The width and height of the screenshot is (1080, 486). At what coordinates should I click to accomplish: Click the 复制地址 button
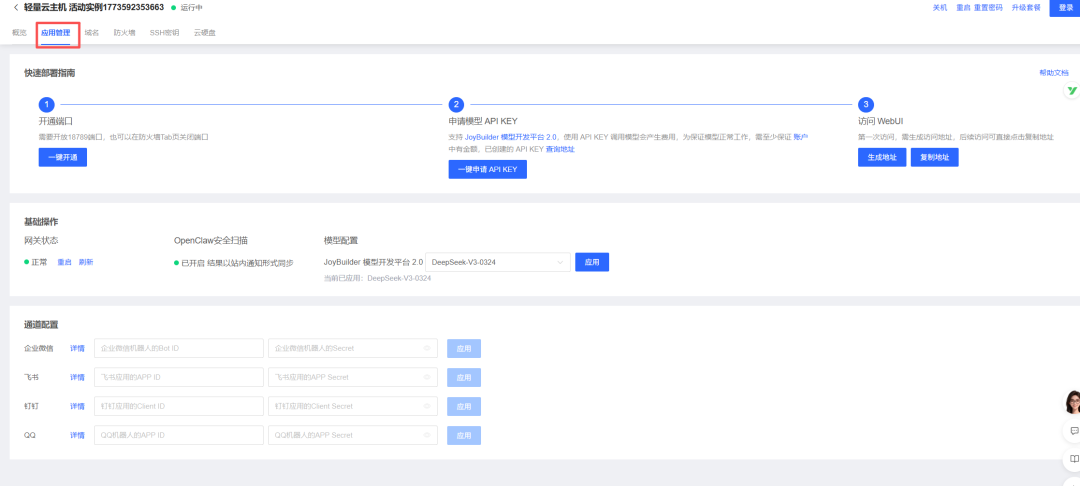[x=935, y=157]
